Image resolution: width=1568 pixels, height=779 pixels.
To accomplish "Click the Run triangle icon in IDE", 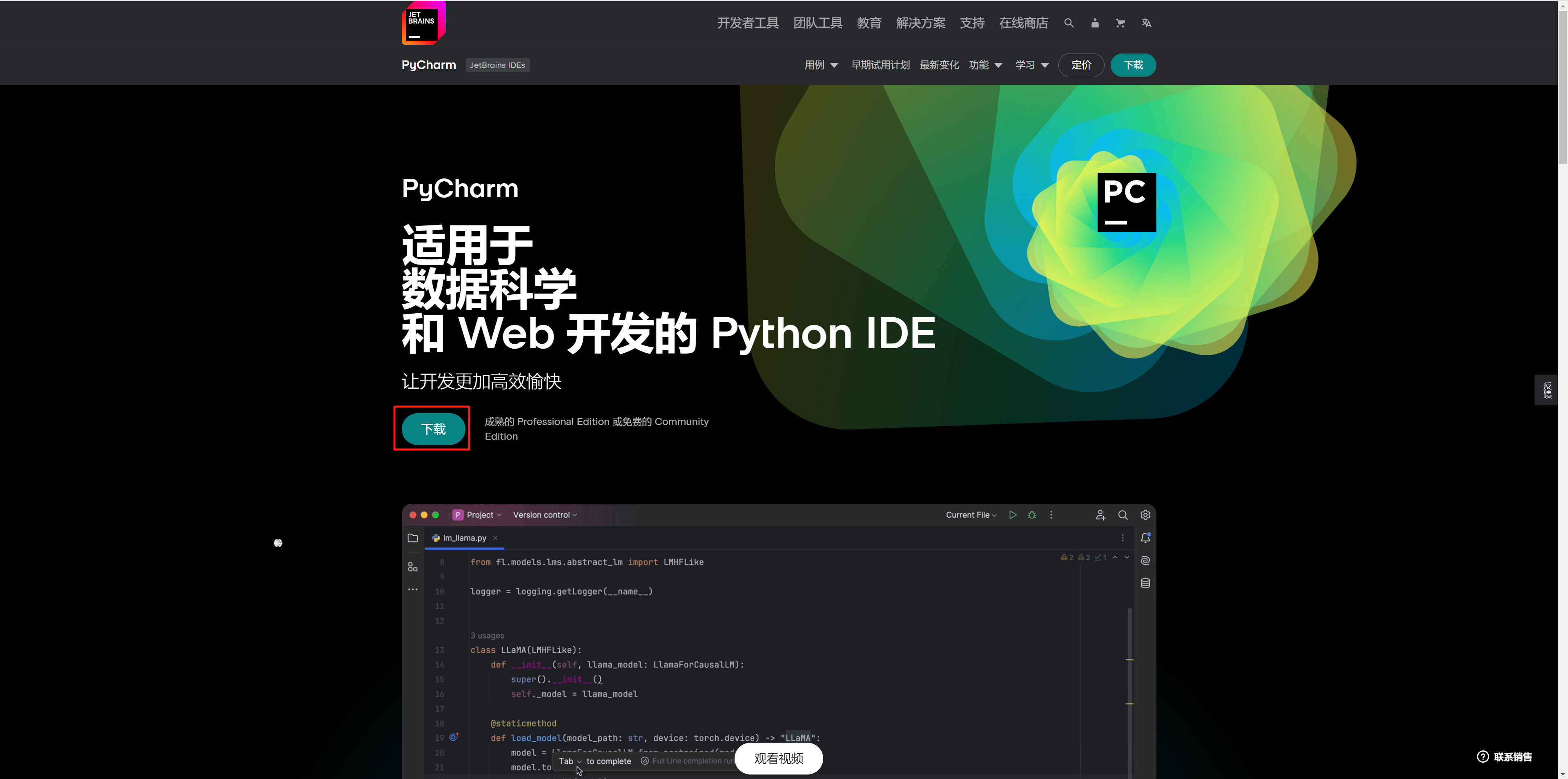I will point(1012,515).
